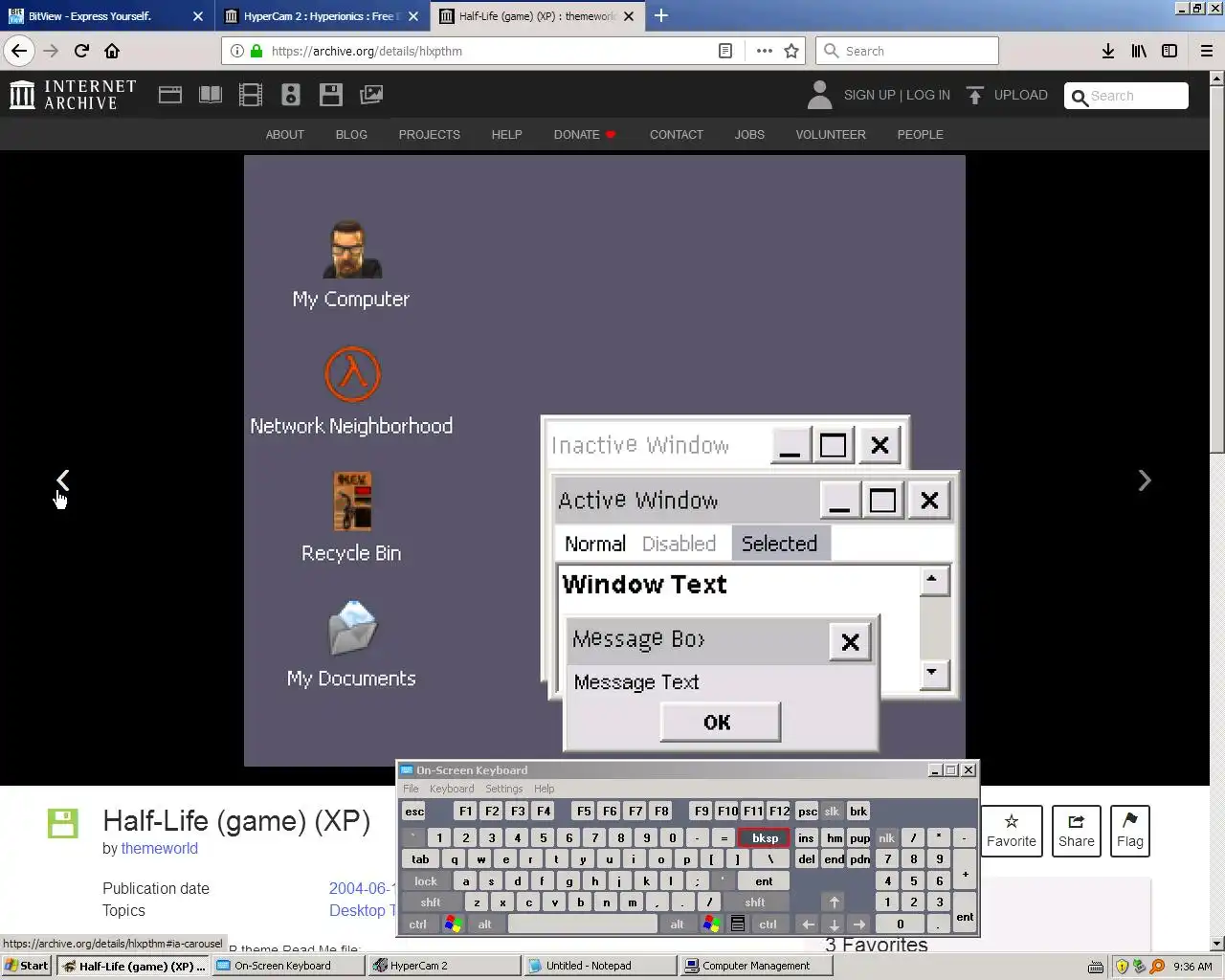Screen dimensions: 1225x980
Task: Open the Video film icon in header
Action: pyautogui.click(x=251, y=95)
